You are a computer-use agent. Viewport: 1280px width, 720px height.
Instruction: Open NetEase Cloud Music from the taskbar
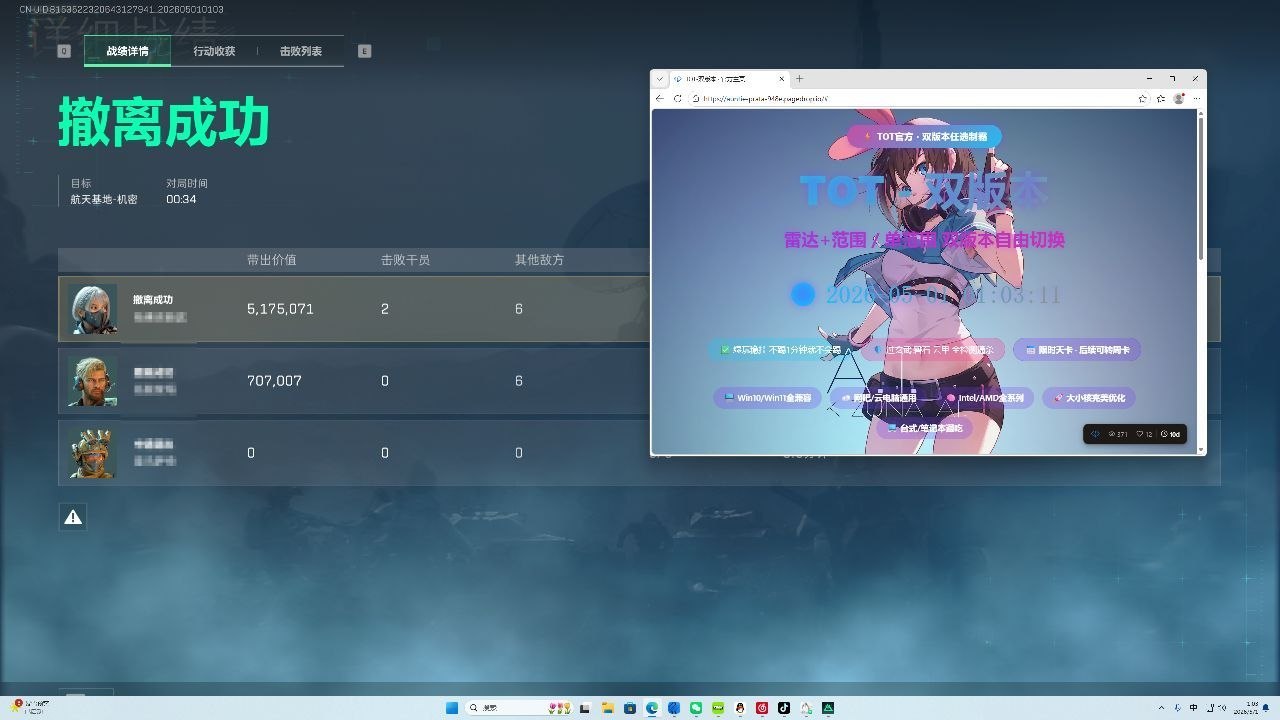(x=762, y=708)
